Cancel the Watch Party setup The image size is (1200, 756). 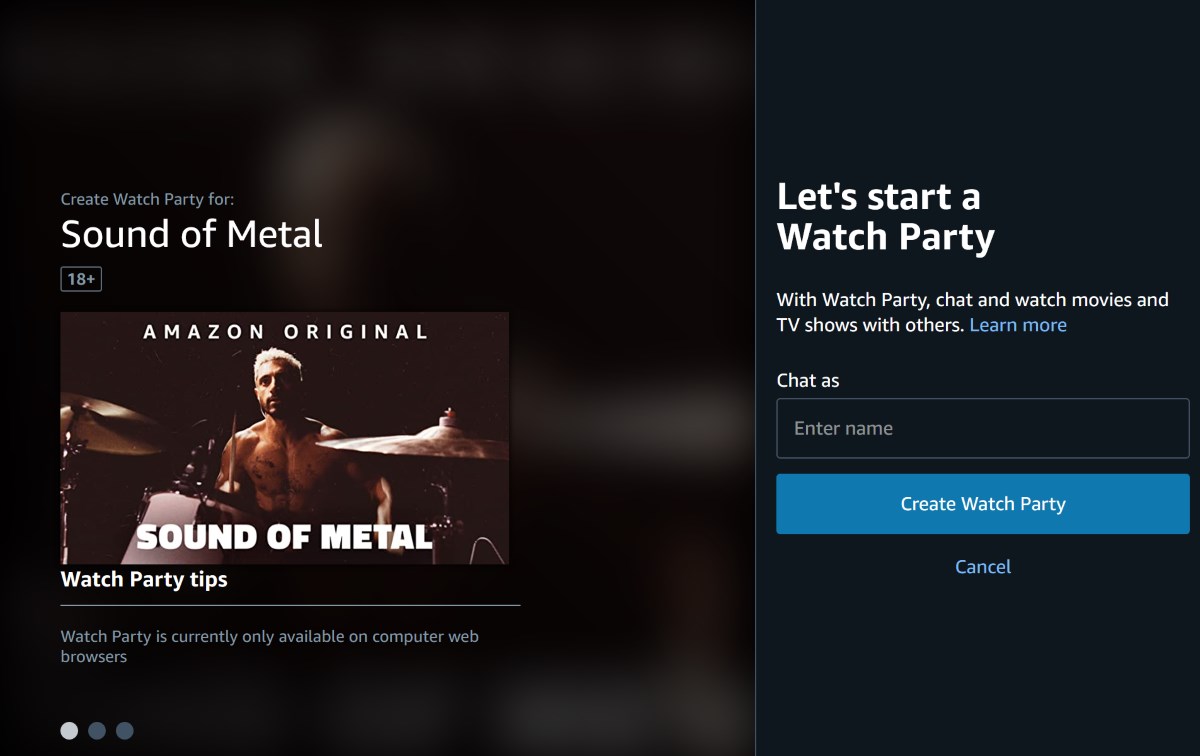tap(982, 566)
